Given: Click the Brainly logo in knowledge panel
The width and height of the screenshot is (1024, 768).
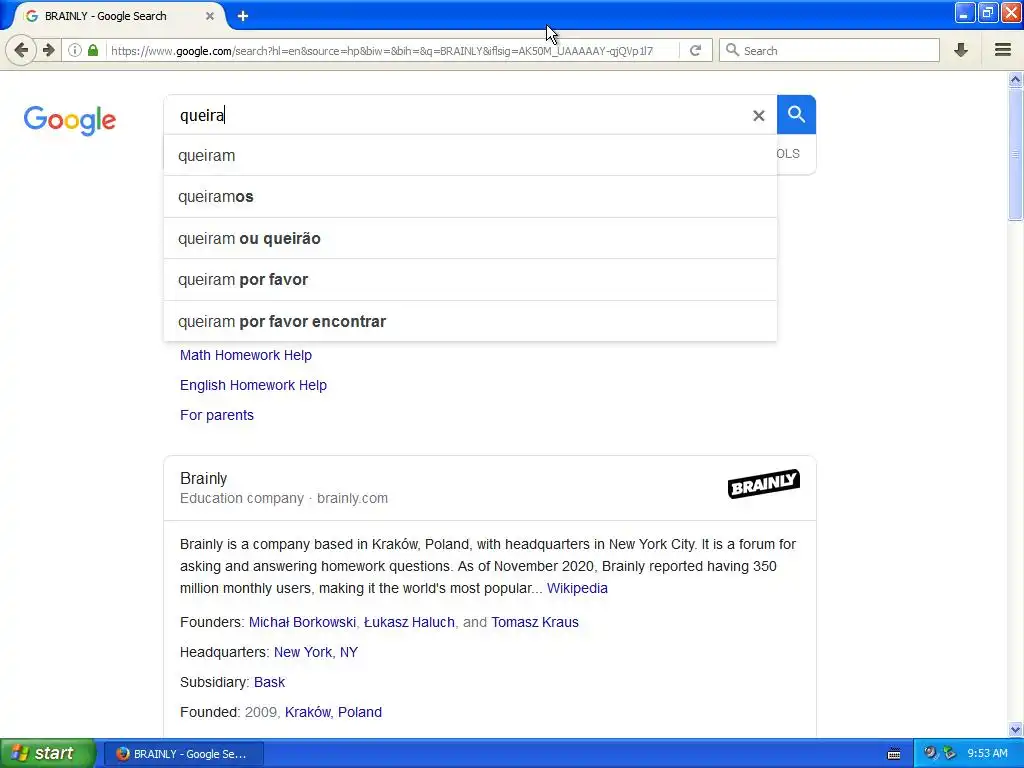Looking at the screenshot, I should [x=763, y=484].
